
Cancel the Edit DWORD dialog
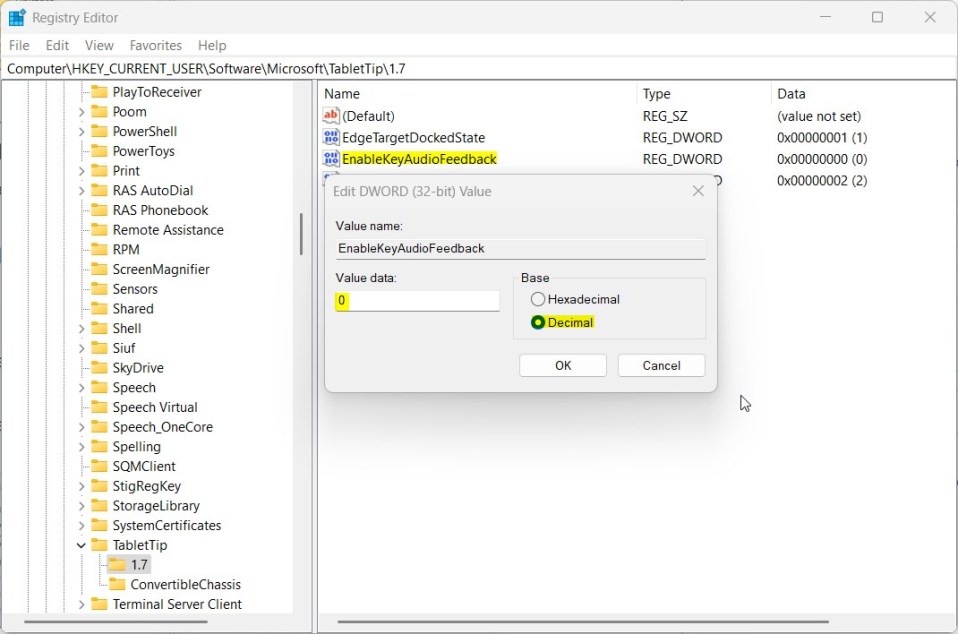(661, 365)
